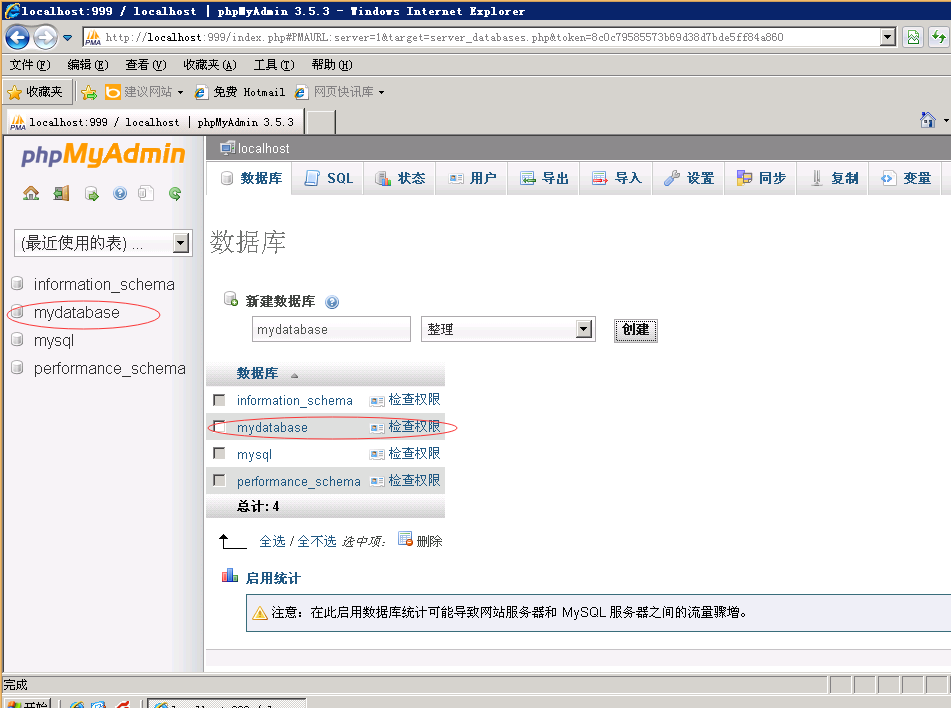Click the 启用统计 bar chart icon
This screenshot has height=708, width=951.
point(230,575)
